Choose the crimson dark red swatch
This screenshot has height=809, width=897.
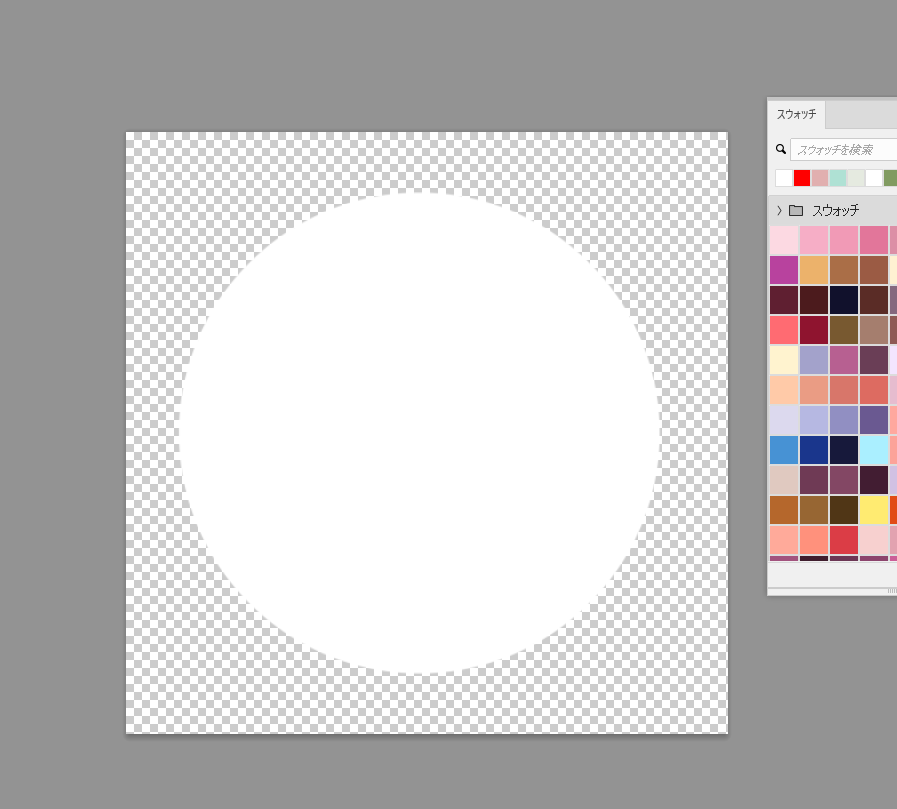[x=814, y=330]
